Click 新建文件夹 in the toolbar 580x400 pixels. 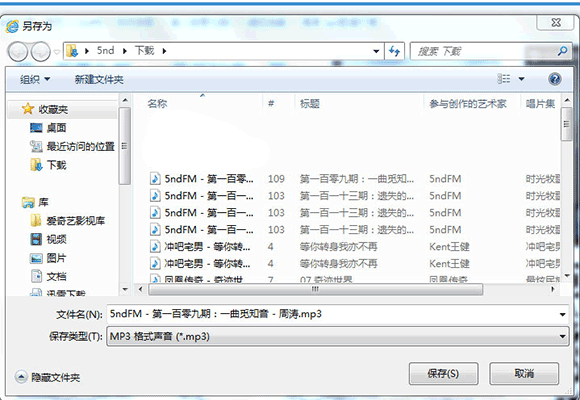(99, 79)
